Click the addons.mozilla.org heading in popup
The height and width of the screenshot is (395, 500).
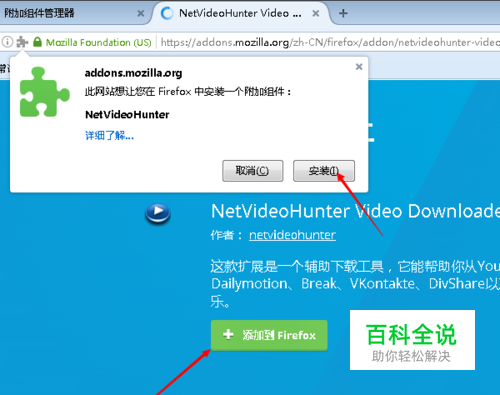(133, 73)
